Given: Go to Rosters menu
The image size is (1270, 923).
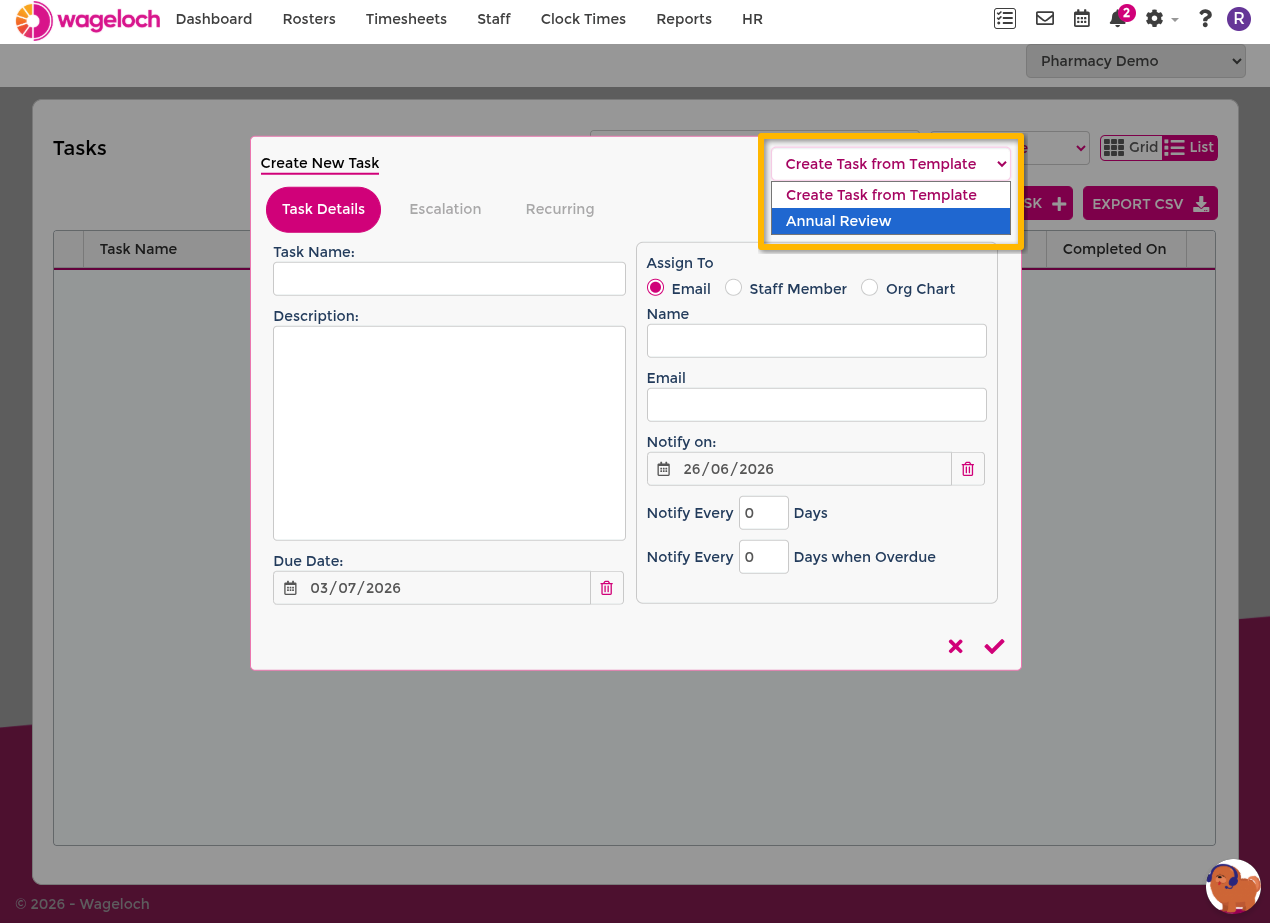Looking at the screenshot, I should (309, 19).
